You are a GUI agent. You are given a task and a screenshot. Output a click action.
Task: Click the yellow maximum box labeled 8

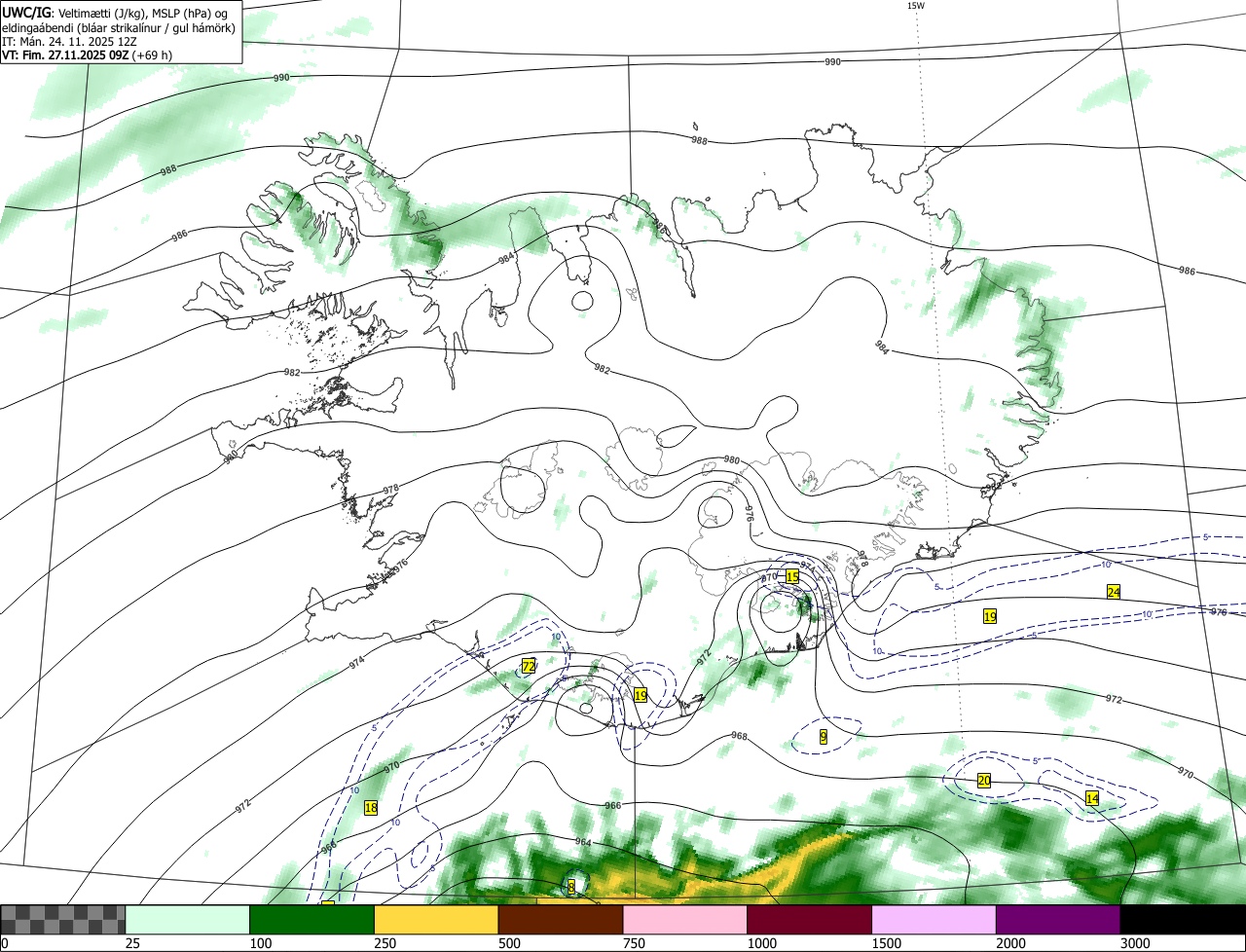click(571, 886)
